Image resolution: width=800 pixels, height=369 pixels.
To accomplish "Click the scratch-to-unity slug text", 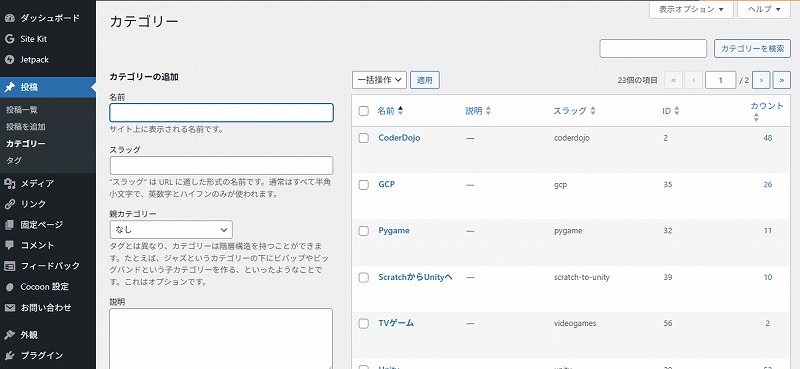I will (582, 277).
